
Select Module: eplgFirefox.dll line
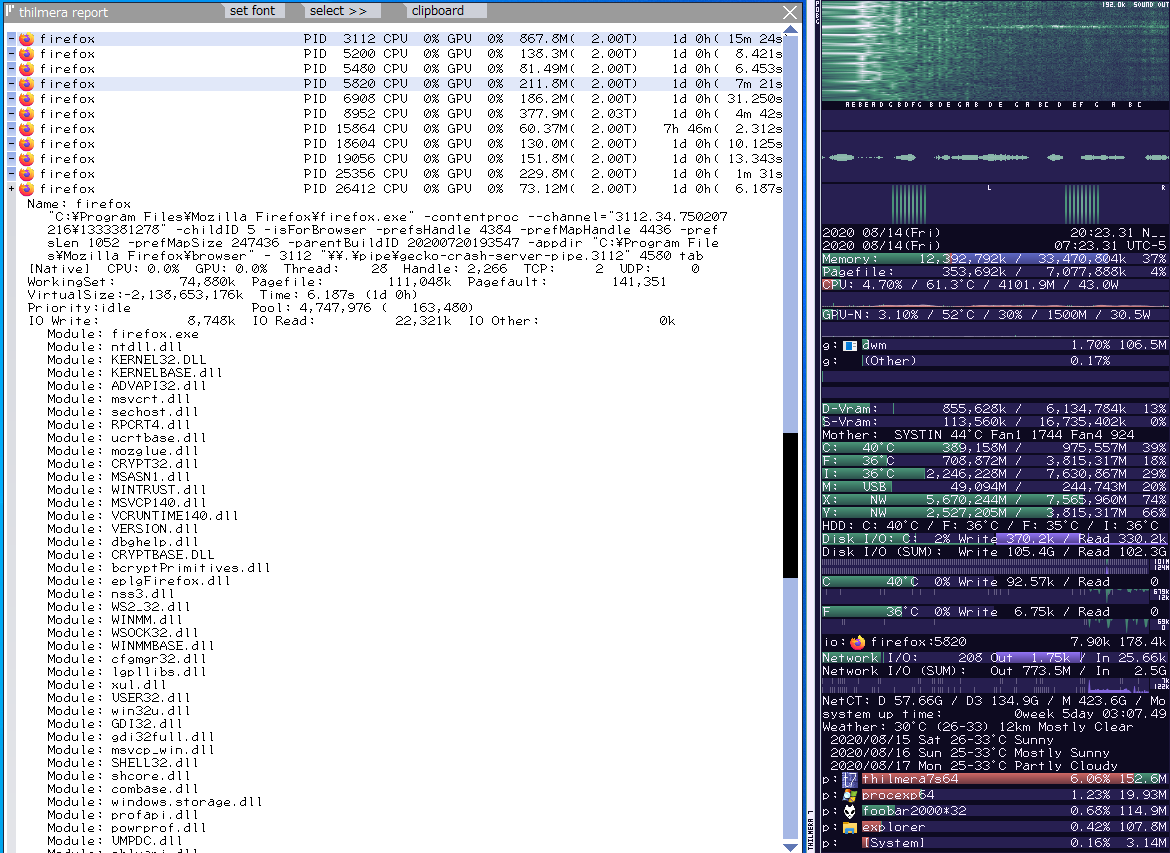139,581
